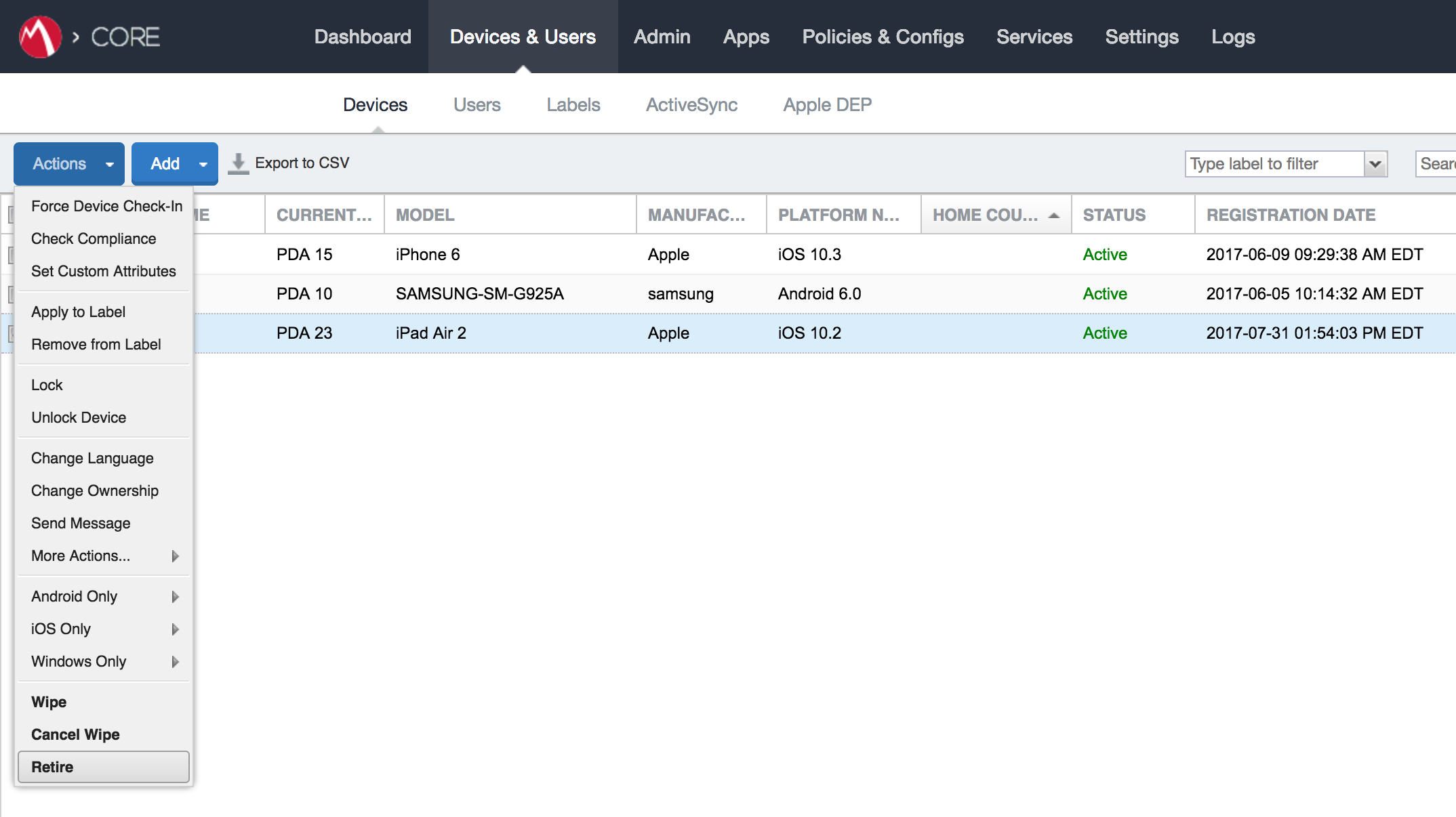Focus the Type label to filter field

pyautogui.click(x=1274, y=164)
